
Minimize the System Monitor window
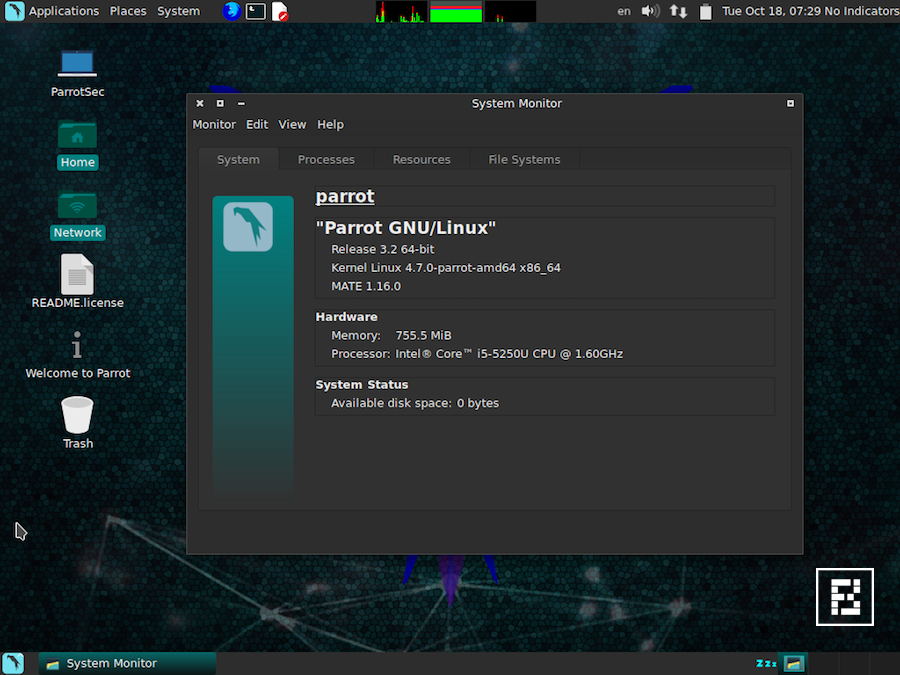[x=241, y=103]
